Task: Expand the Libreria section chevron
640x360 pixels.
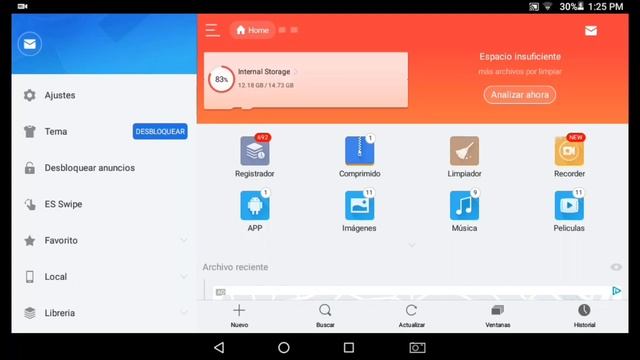Action: click(x=184, y=313)
